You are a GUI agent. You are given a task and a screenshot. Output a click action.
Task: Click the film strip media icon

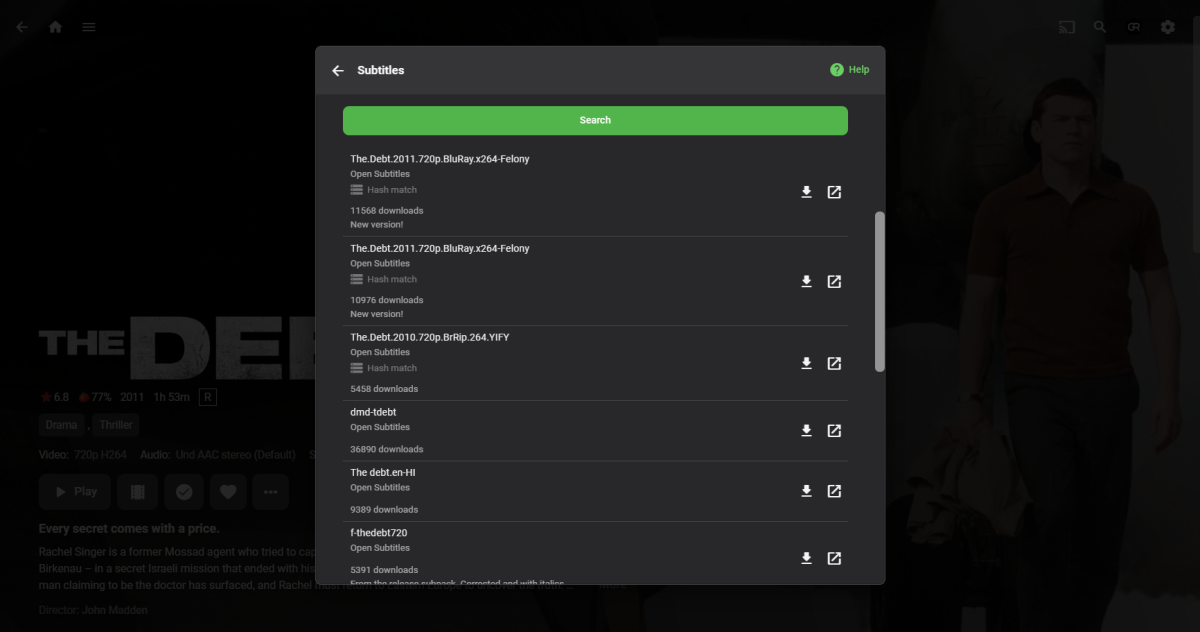(137, 491)
